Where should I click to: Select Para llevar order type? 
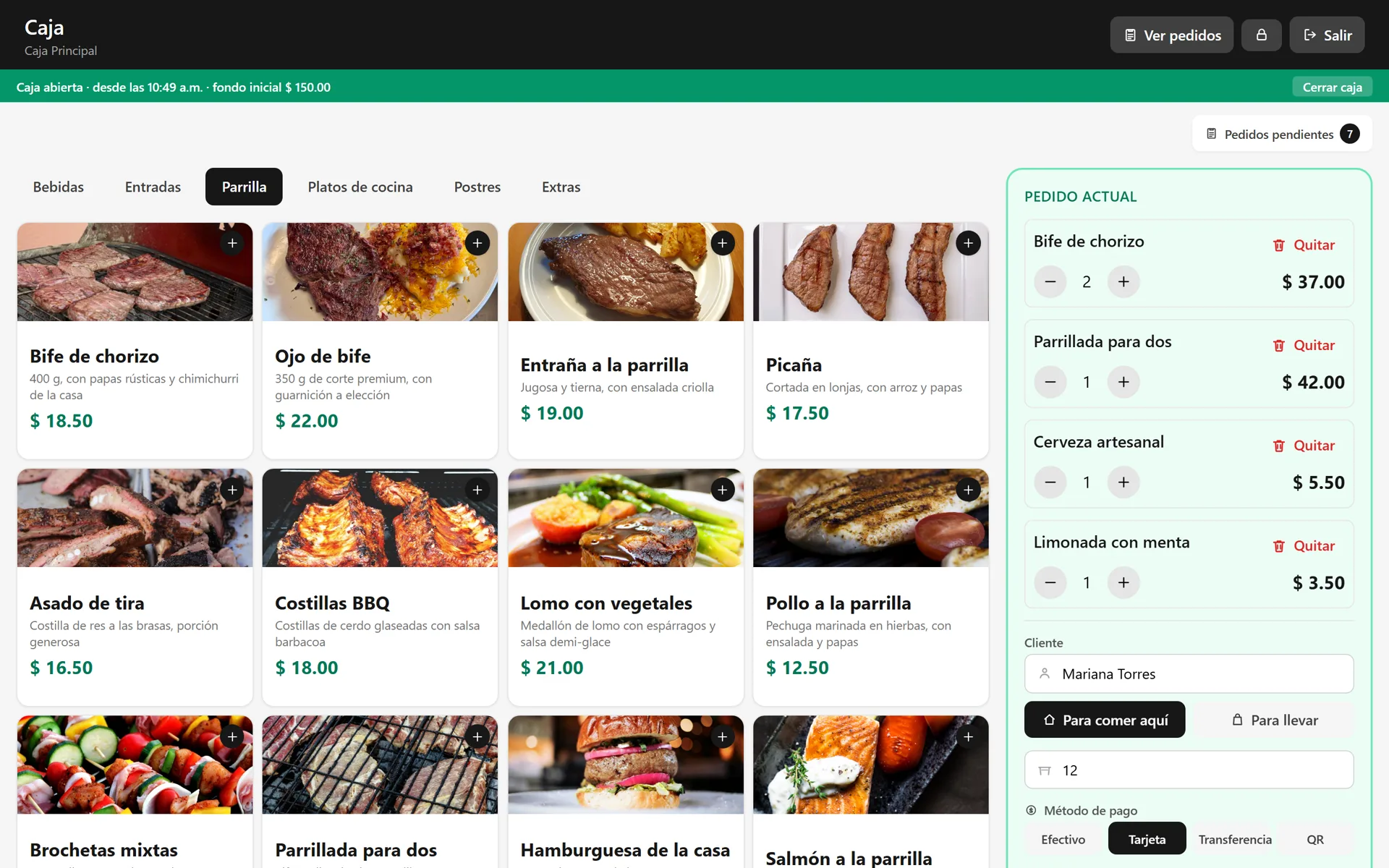(x=1274, y=720)
